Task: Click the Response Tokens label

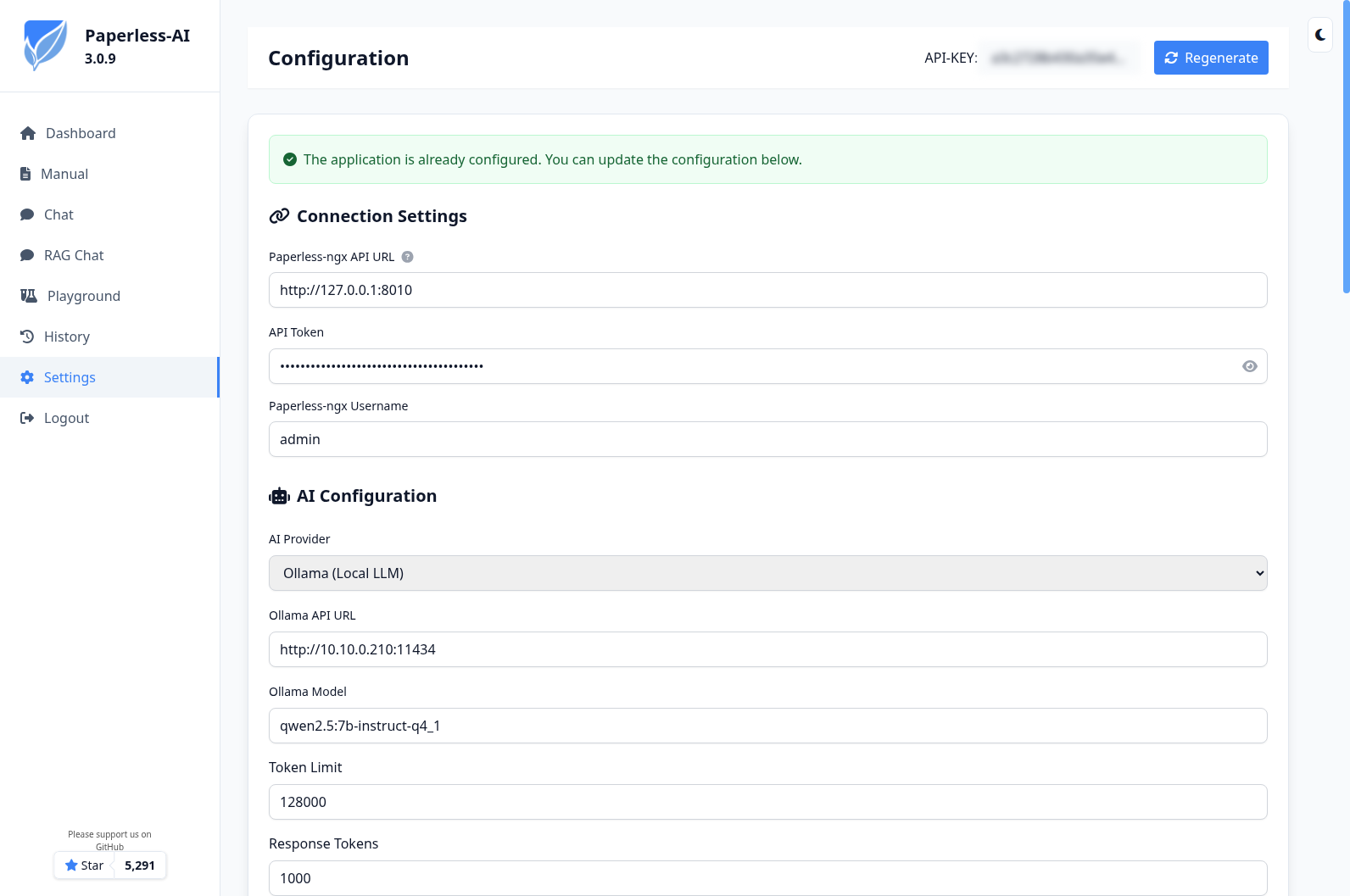Action: [323, 843]
